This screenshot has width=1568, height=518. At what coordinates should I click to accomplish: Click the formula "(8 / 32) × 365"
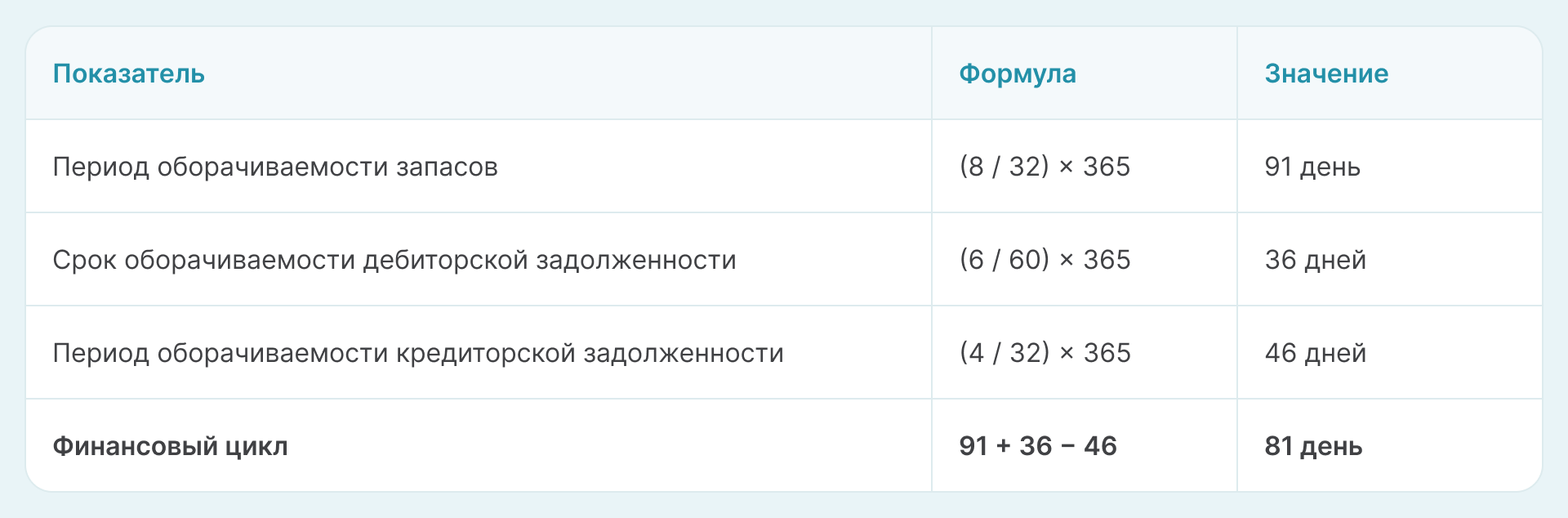coord(1045,167)
